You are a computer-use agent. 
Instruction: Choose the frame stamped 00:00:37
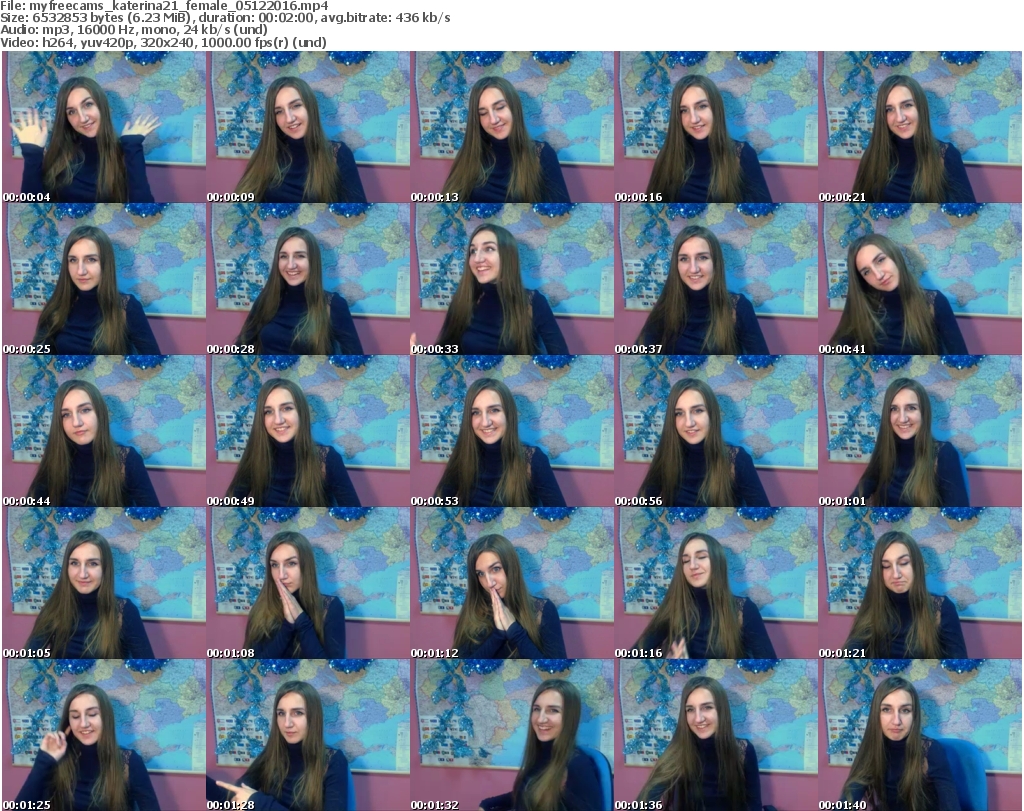coord(715,279)
